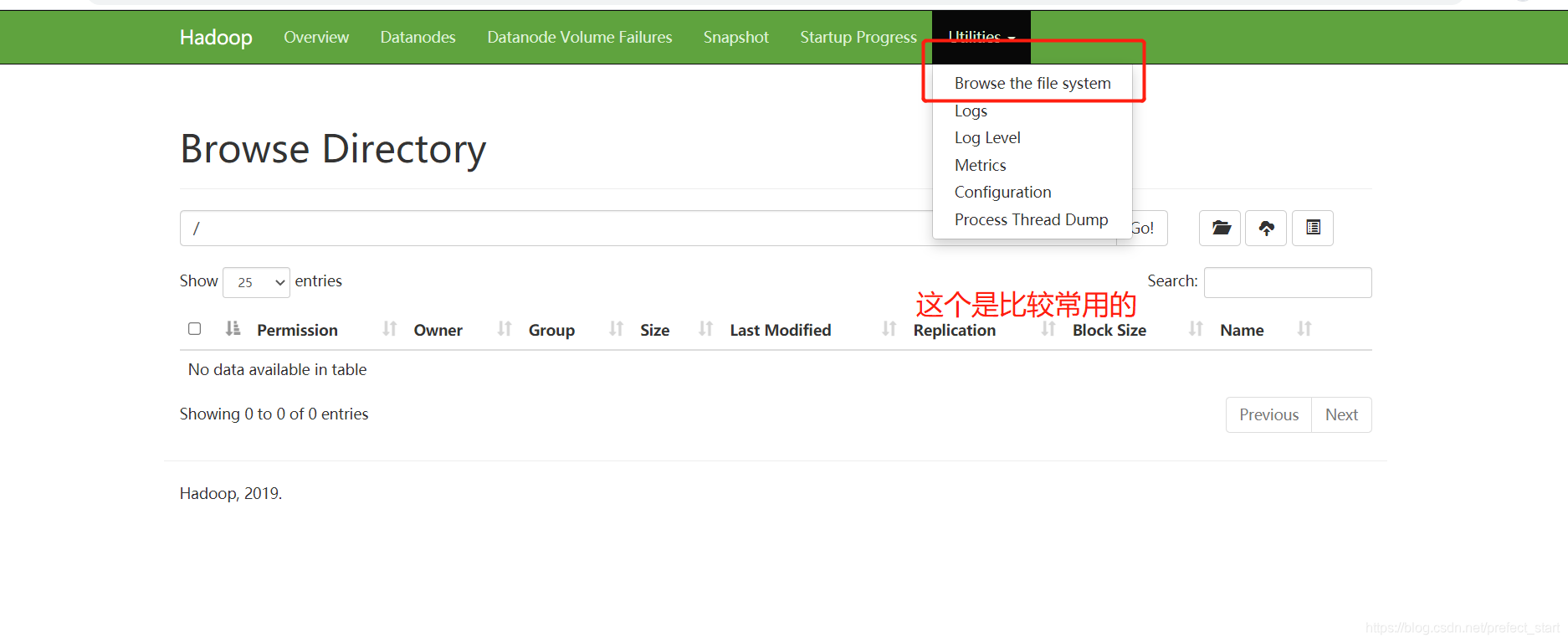Click the Replication column header text
The width and height of the screenshot is (1568, 643).
tap(954, 330)
